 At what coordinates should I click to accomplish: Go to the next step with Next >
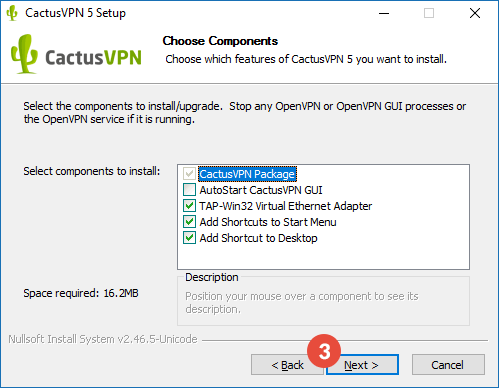[x=362, y=365]
